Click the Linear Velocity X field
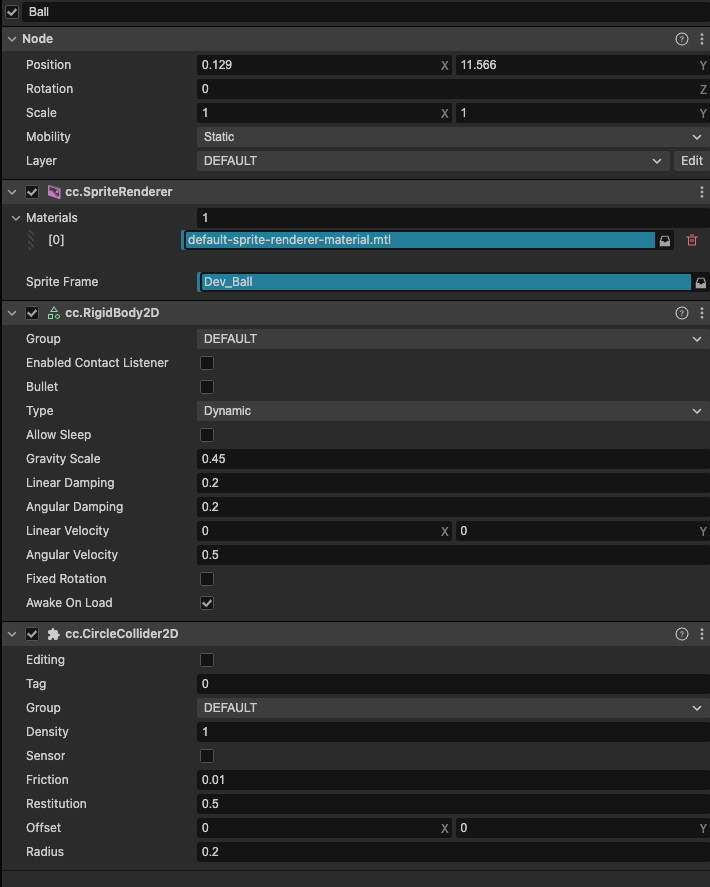The height and width of the screenshot is (887, 710). 324,531
